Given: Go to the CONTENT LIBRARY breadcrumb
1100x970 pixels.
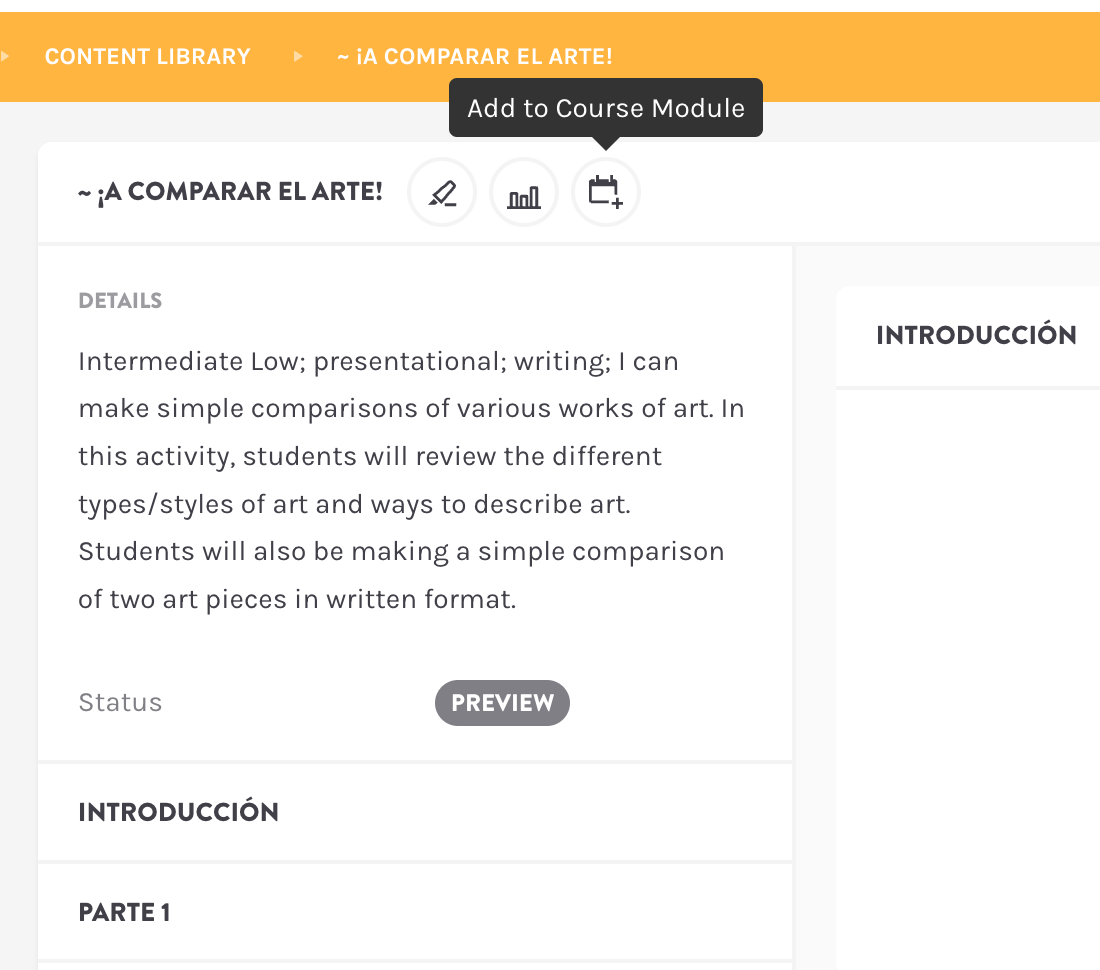Looking at the screenshot, I should 148,56.
